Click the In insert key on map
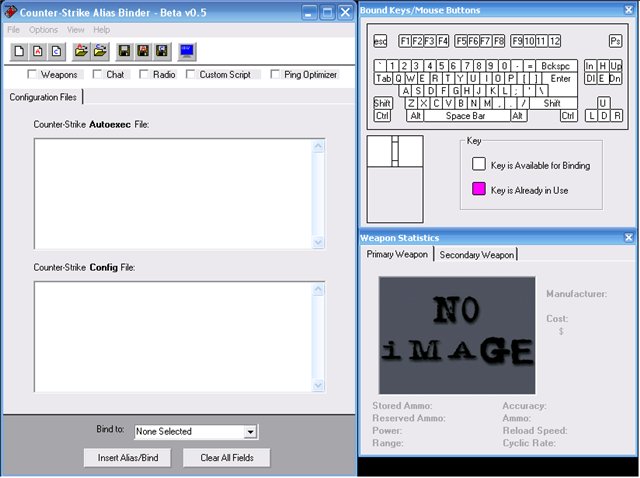640x478 pixels. click(590, 66)
